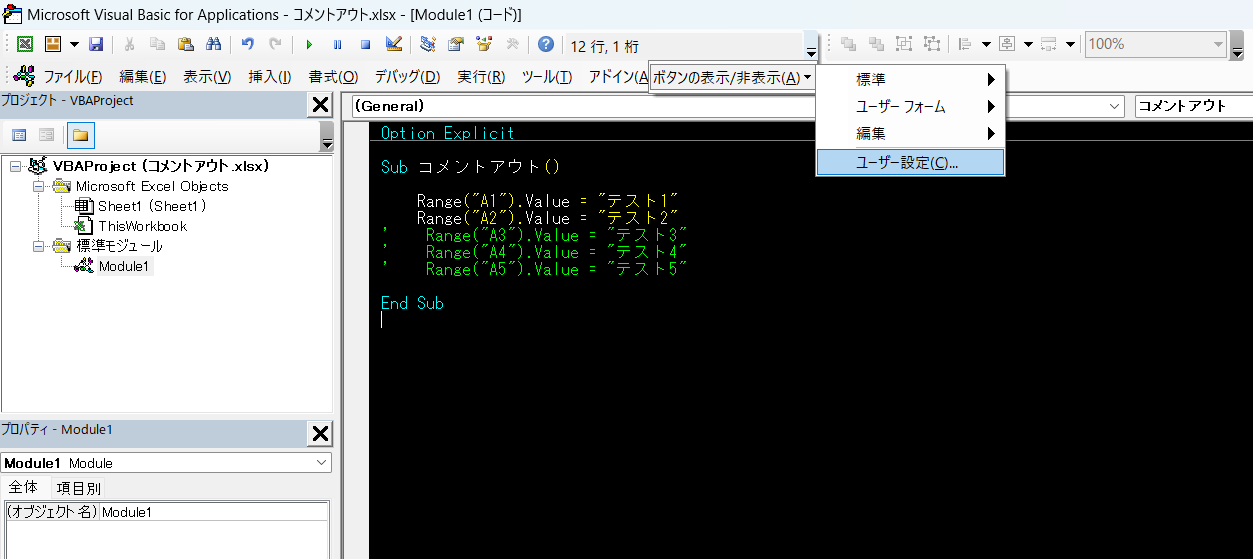Click the Cut scissors icon
The image size is (1253, 559).
tap(130, 44)
